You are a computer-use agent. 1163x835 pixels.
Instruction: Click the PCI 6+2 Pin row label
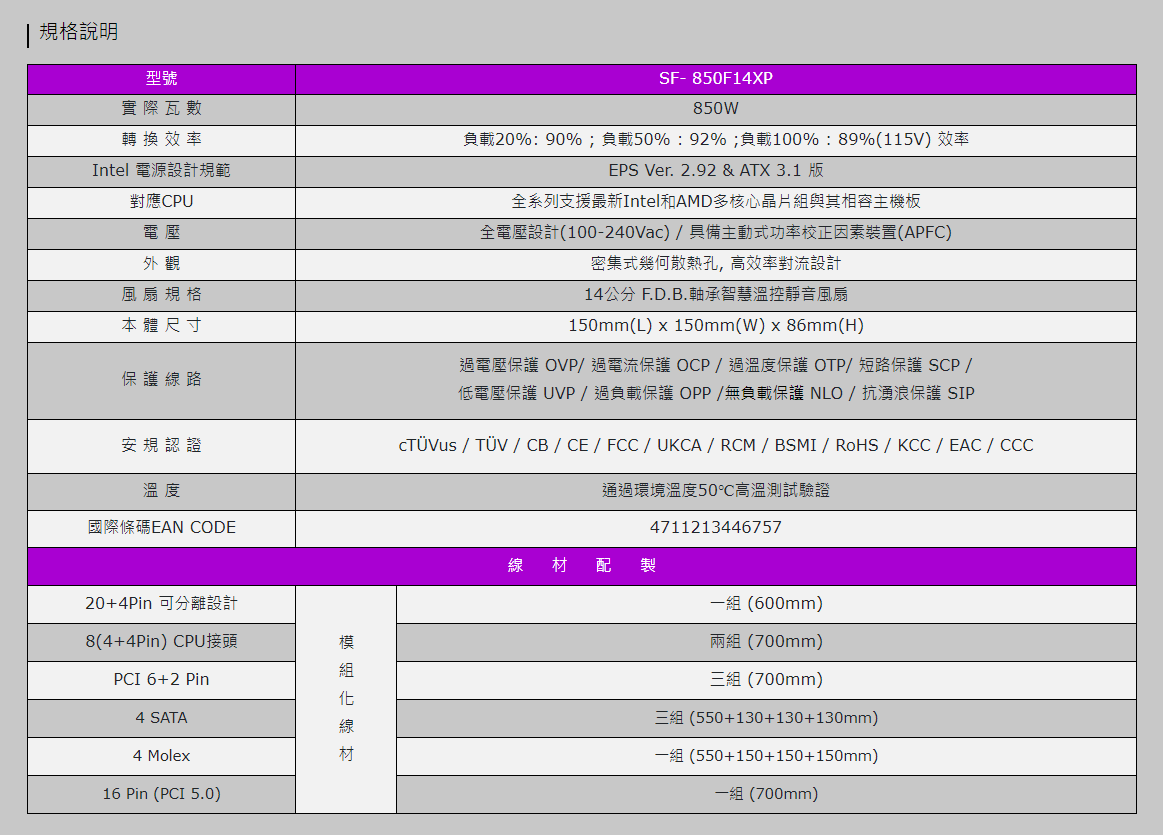point(161,680)
